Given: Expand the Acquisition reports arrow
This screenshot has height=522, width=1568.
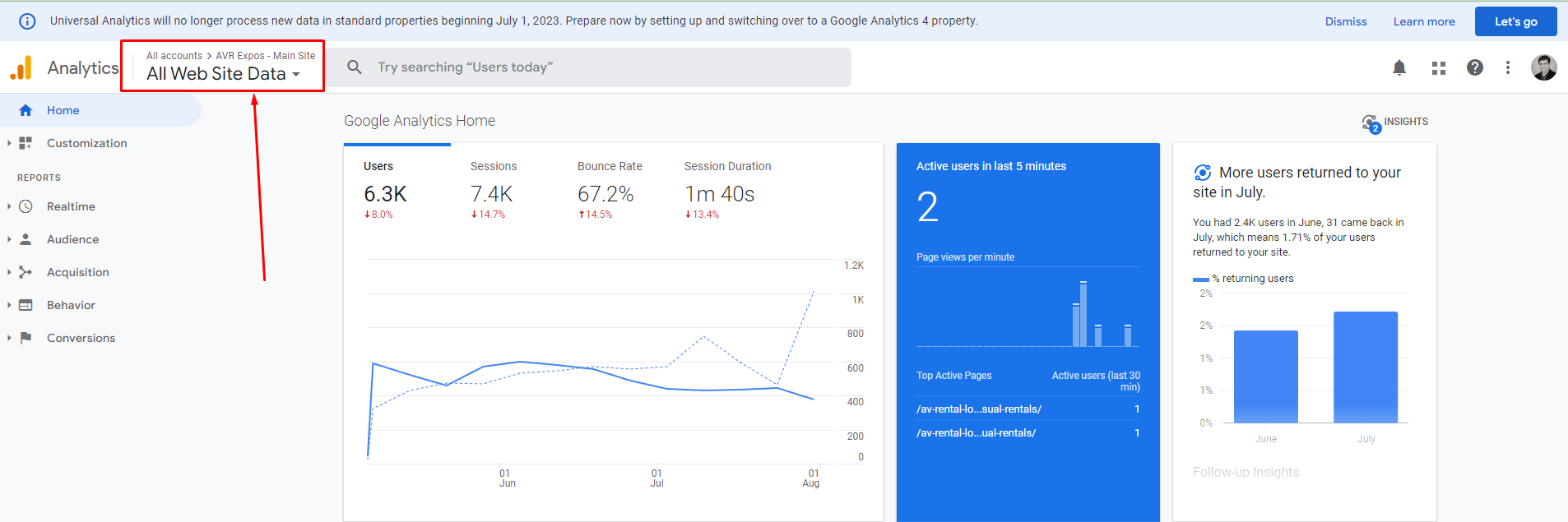Looking at the screenshot, I should point(9,272).
